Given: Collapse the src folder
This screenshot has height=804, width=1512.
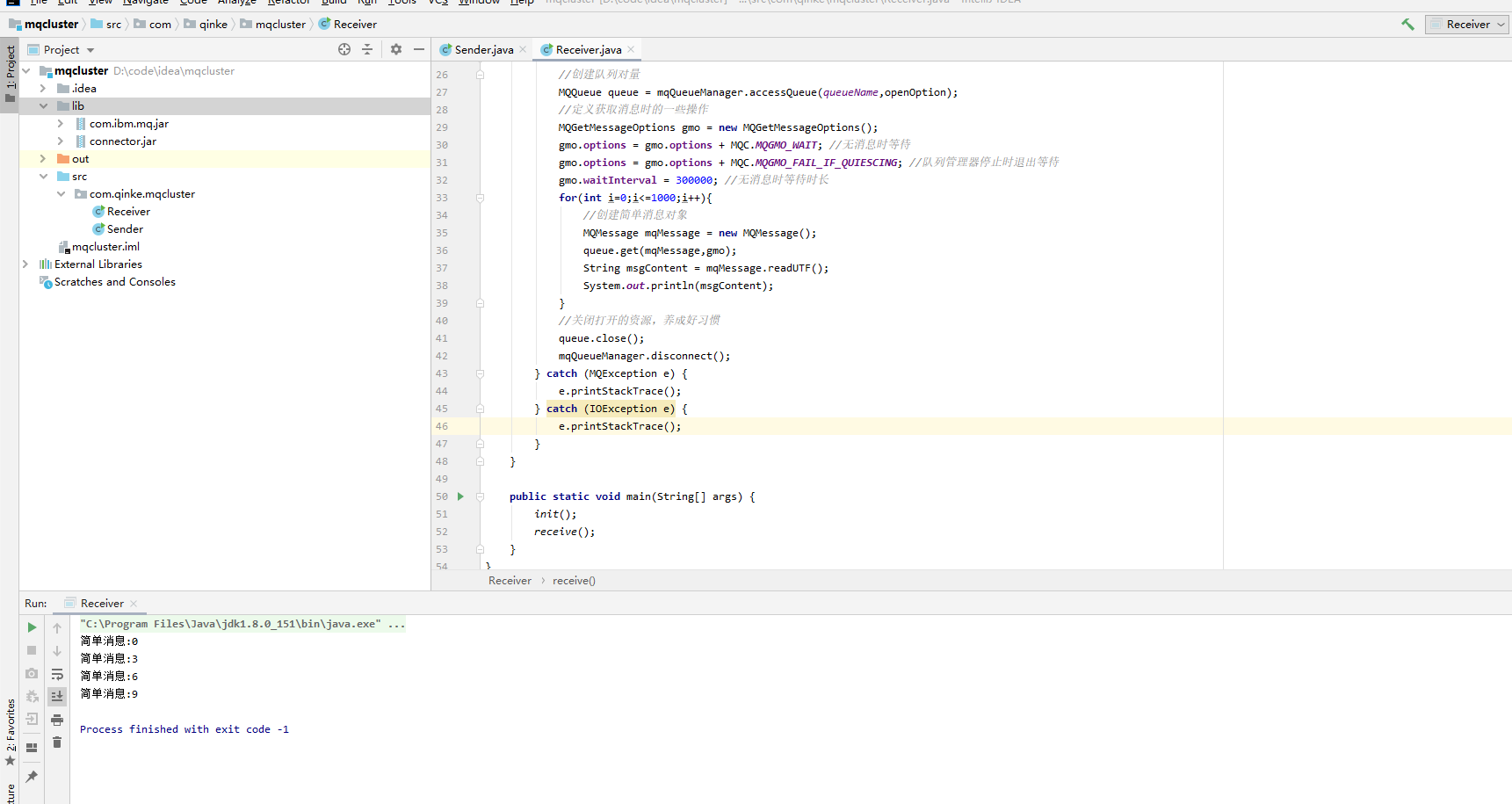Looking at the screenshot, I should pyautogui.click(x=43, y=176).
